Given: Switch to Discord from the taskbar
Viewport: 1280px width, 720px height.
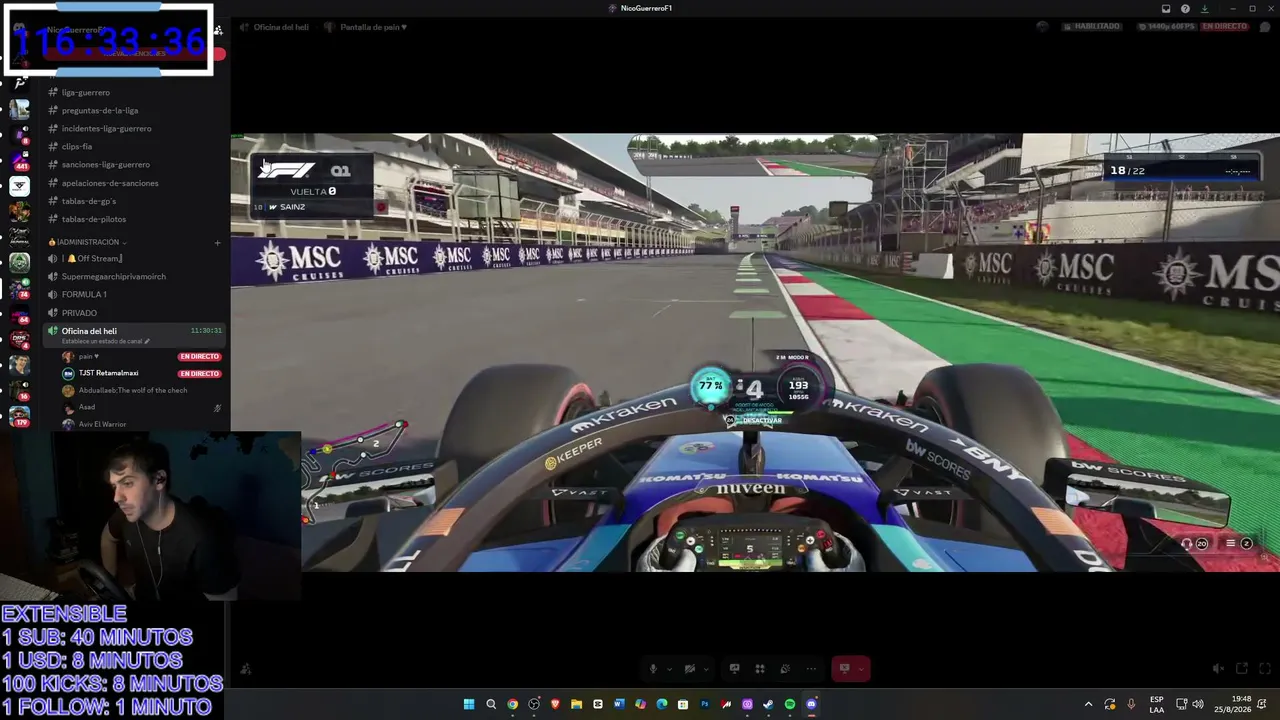Looking at the screenshot, I should [811, 704].
